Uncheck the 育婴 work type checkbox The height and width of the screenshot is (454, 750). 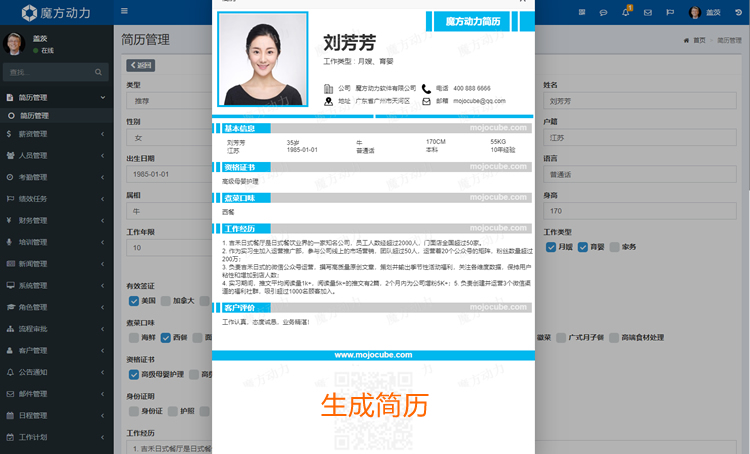click(x=583, y=247)
